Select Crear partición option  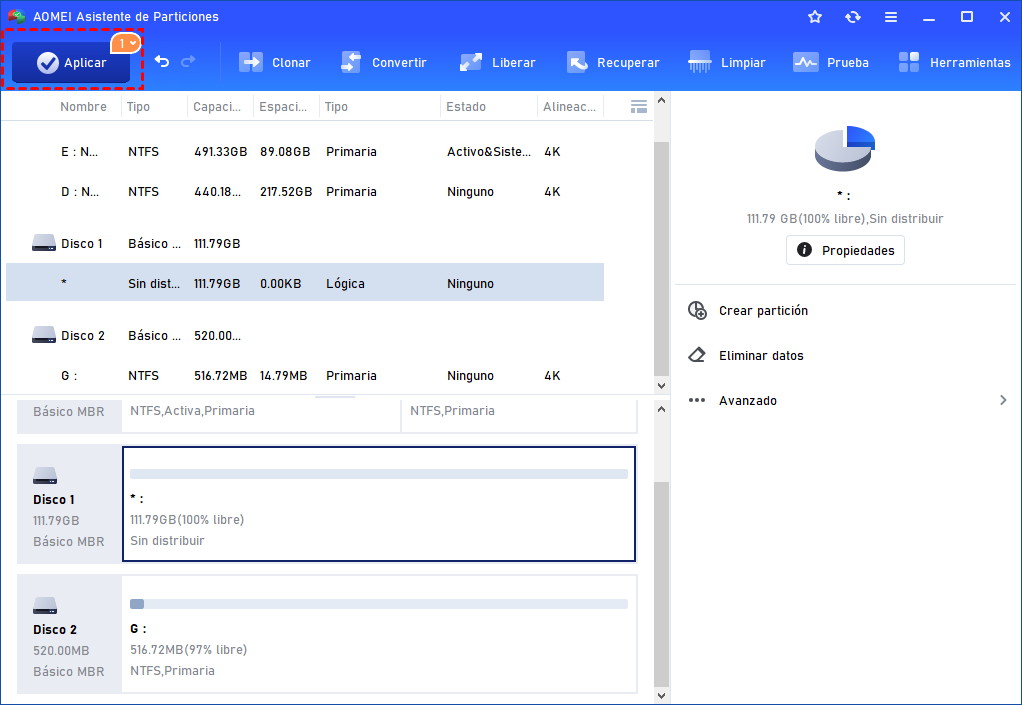[x=763, y=311]
